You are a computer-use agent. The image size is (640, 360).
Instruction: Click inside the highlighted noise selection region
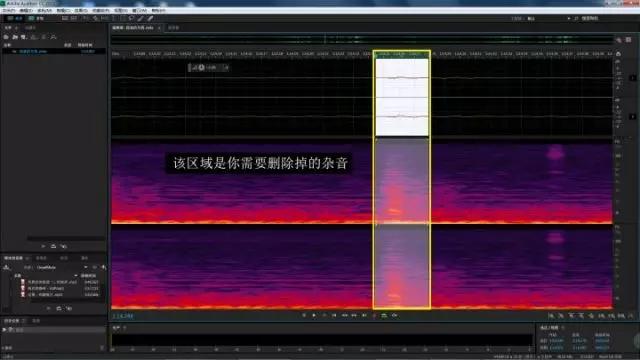click(x=402, y=180)
